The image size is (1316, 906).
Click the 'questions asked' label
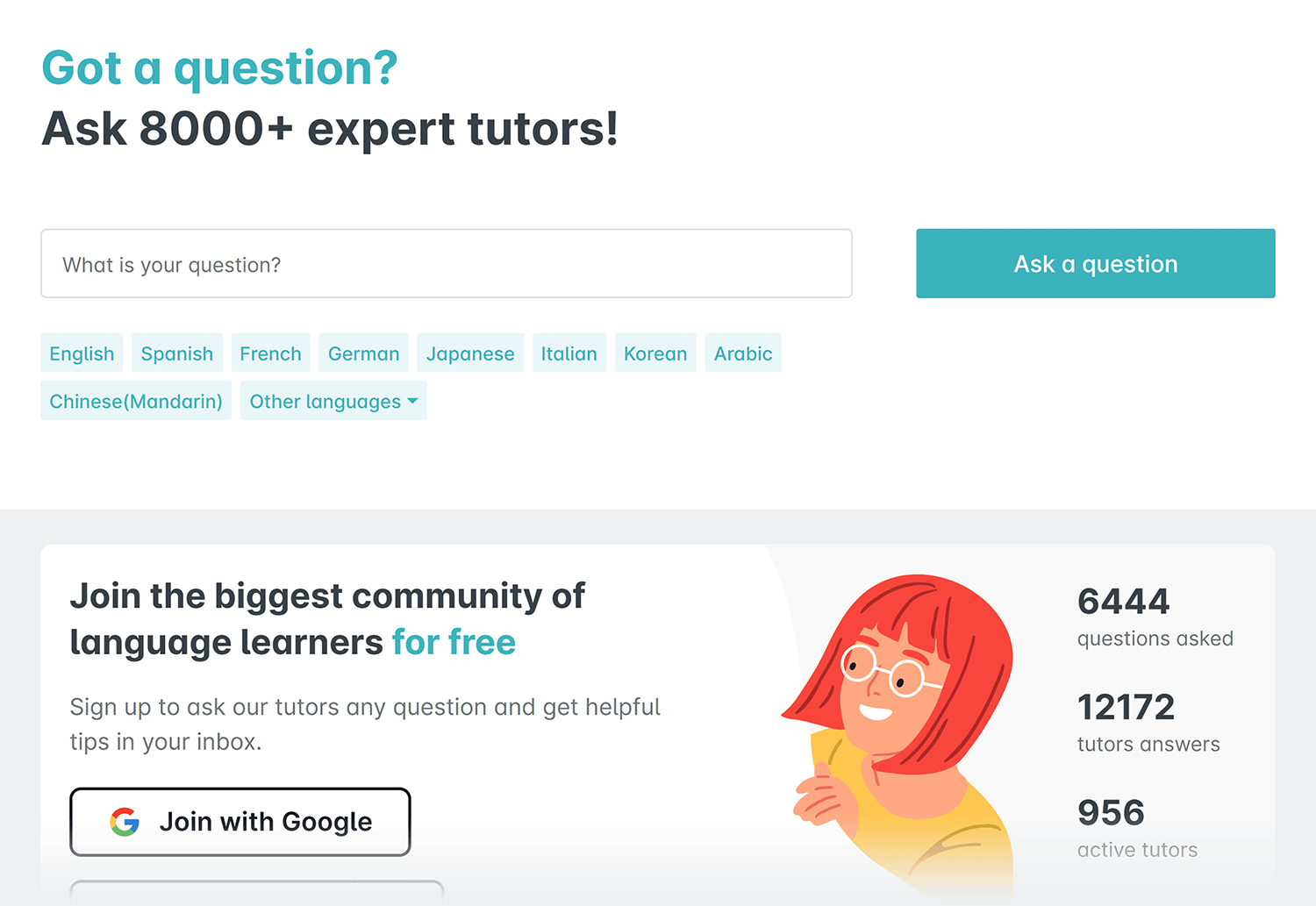coord(1155,638)
